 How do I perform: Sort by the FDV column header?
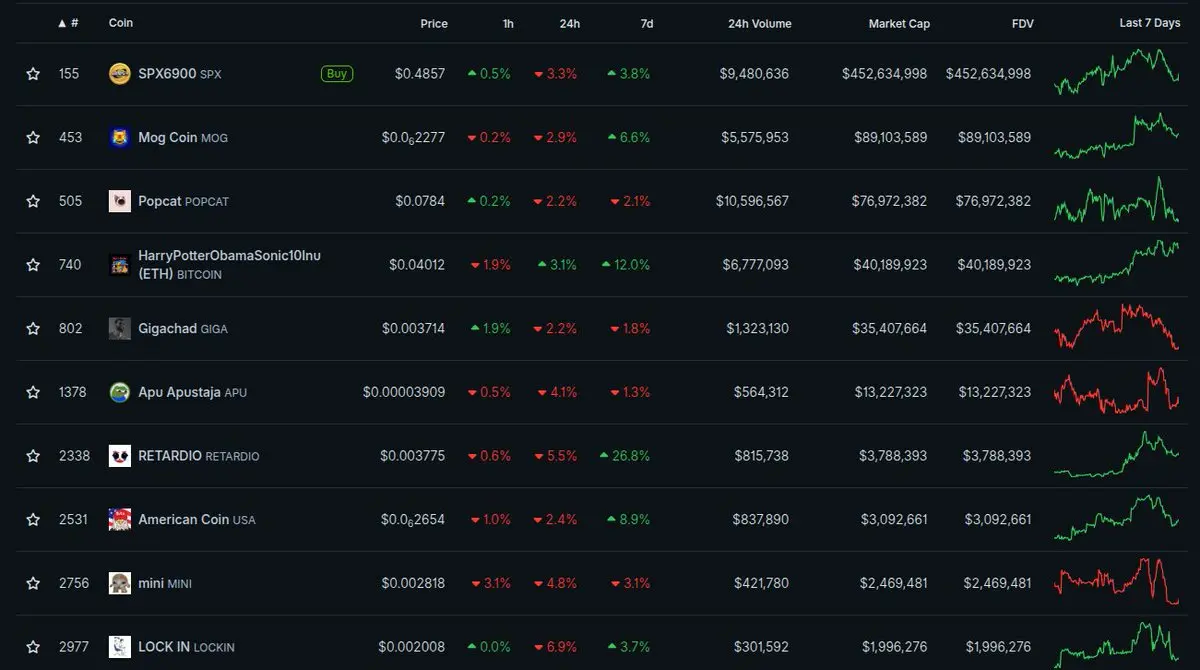pos(1022,23)
